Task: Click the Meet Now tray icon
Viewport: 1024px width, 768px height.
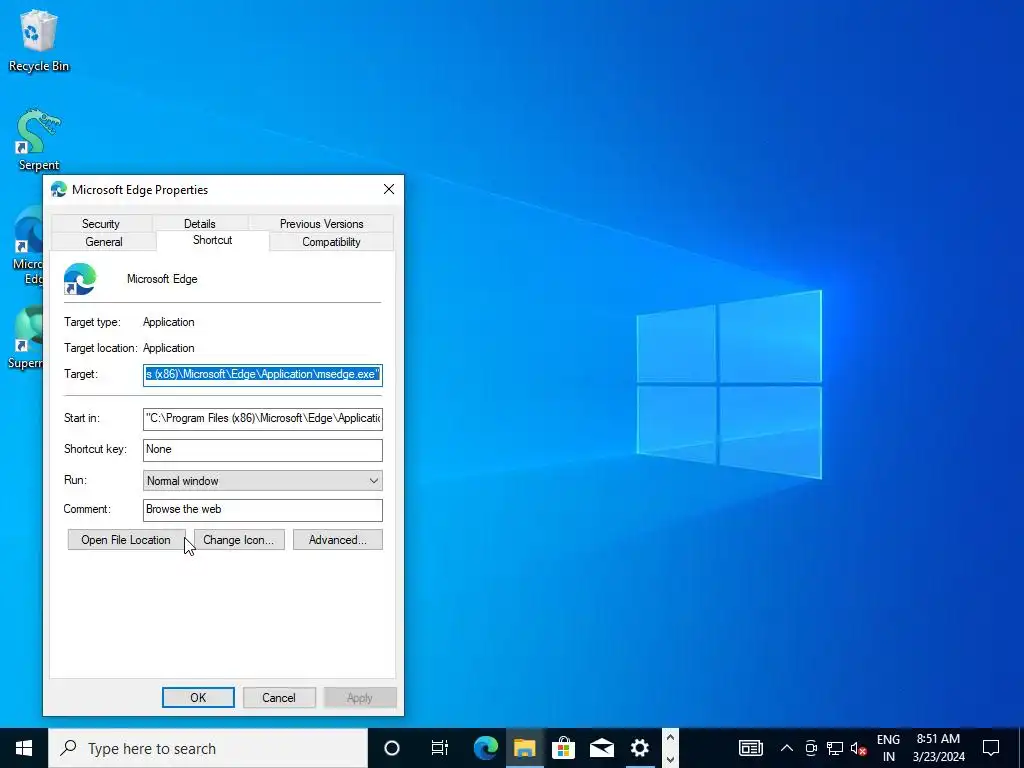Action: (811, 748)
